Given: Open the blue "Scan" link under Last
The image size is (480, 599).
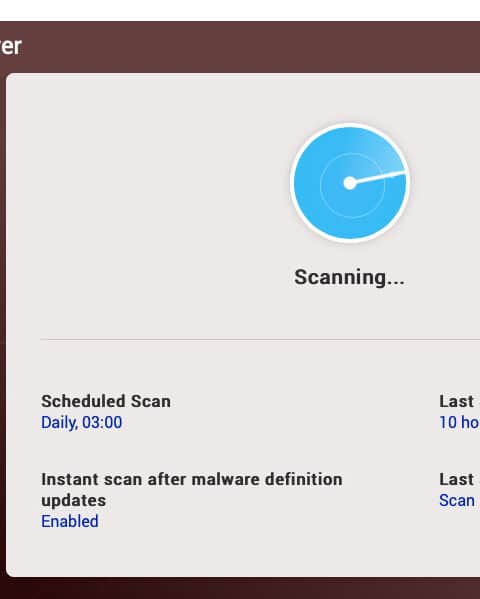Looking at the screenshot, I should tap(457, 500).
